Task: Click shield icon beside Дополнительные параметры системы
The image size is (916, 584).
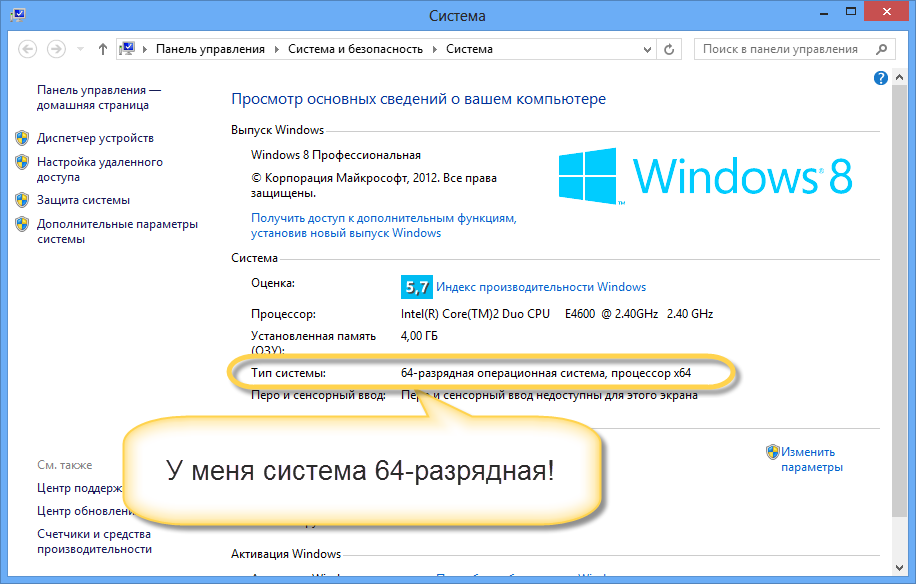Action: coord(22,224)
